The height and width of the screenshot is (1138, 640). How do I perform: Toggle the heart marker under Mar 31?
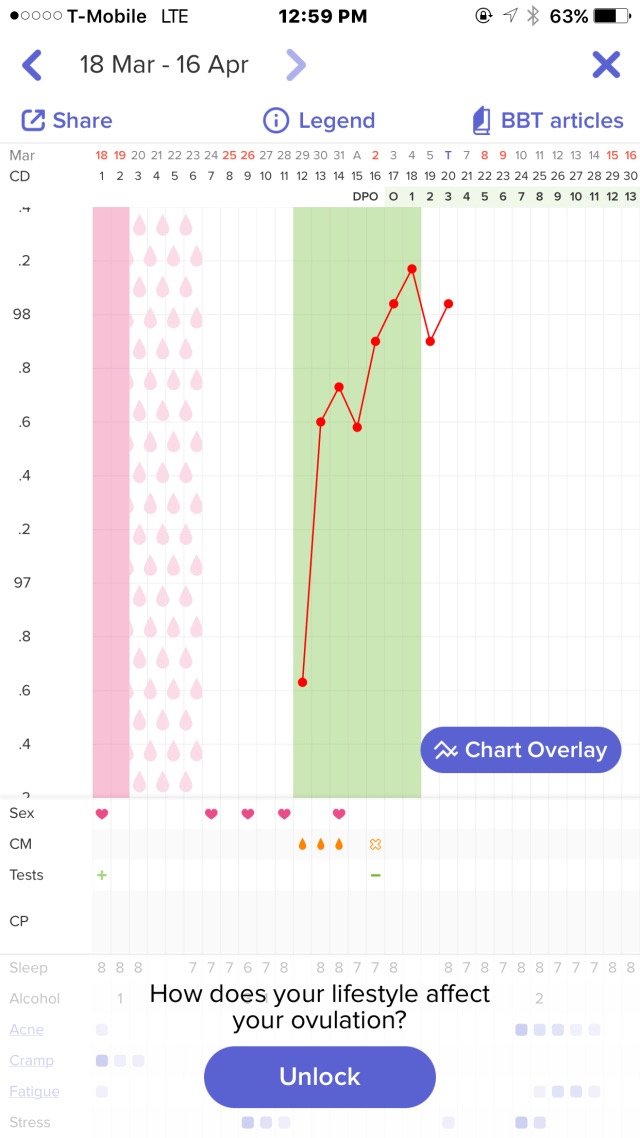[338, 813]
